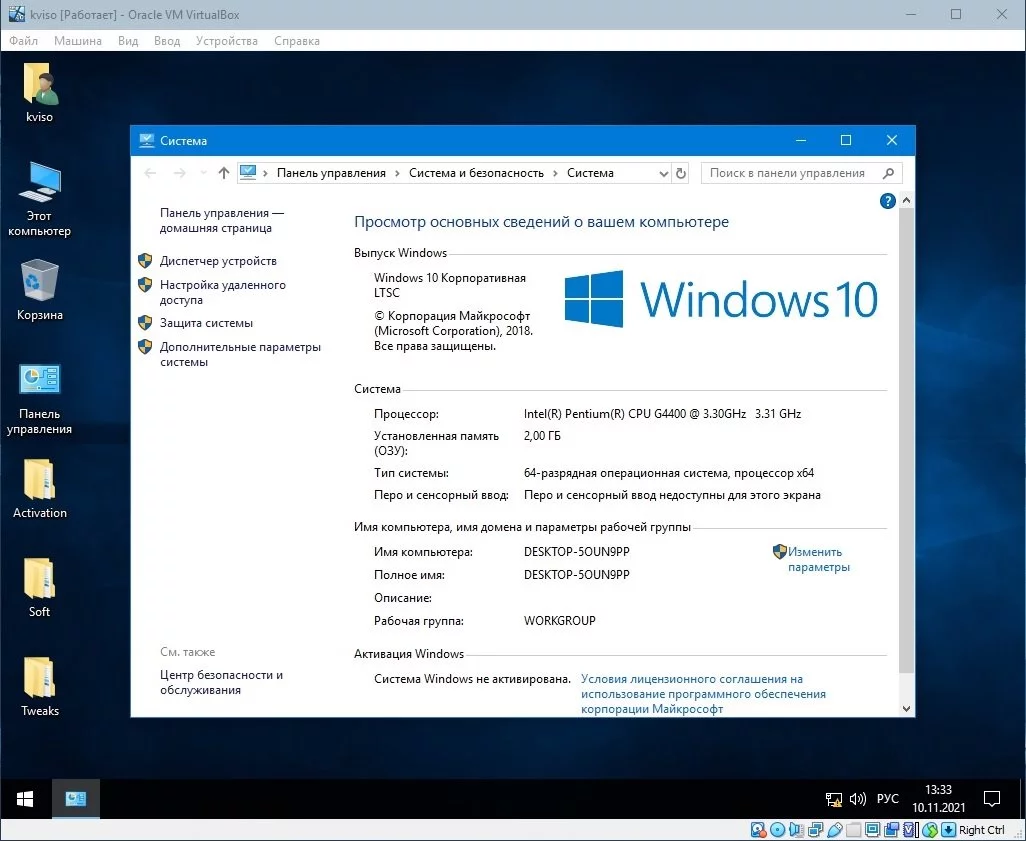This screenshot has height=841, width=1026.
Task: Select the Activation folder on desktop
Action: pyautogui.click(x=39, y=488)
